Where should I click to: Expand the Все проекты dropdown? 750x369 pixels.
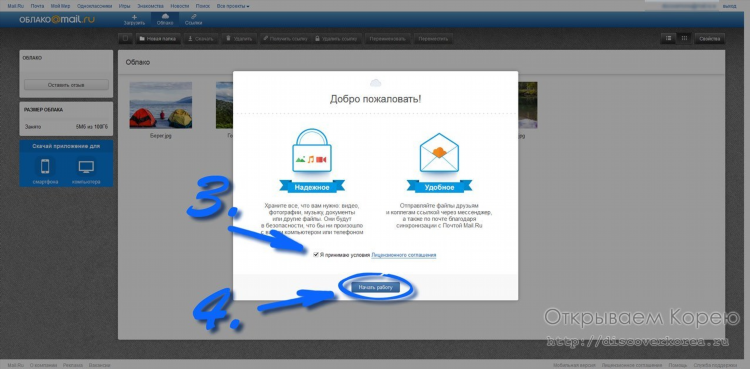(233, 6)
